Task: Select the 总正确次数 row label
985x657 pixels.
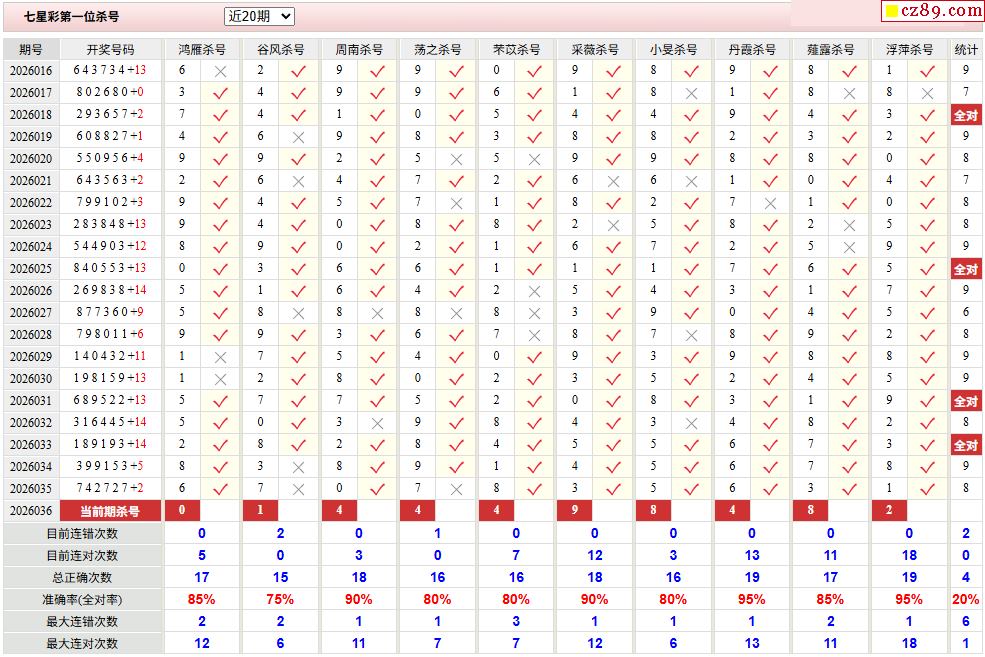Action: click(82, 578)
